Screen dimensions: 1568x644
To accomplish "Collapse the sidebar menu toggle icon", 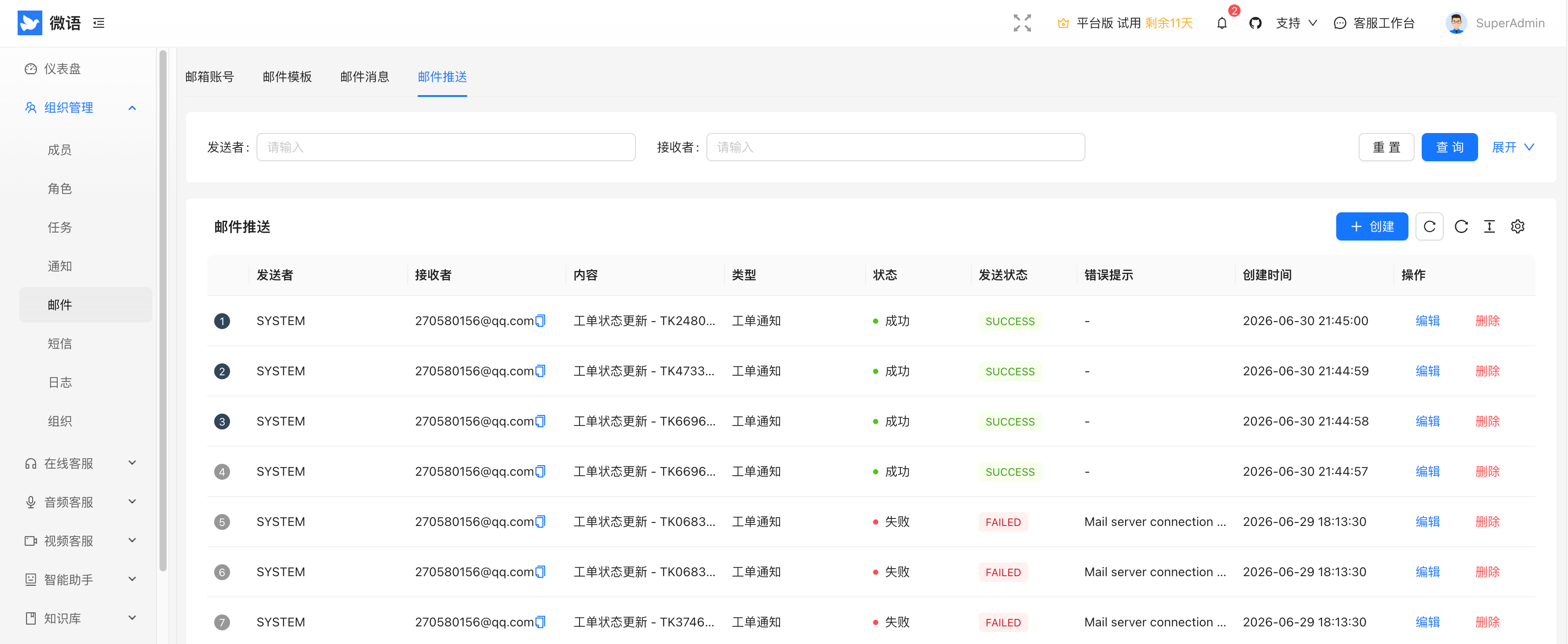I will [x=99, y=23].
